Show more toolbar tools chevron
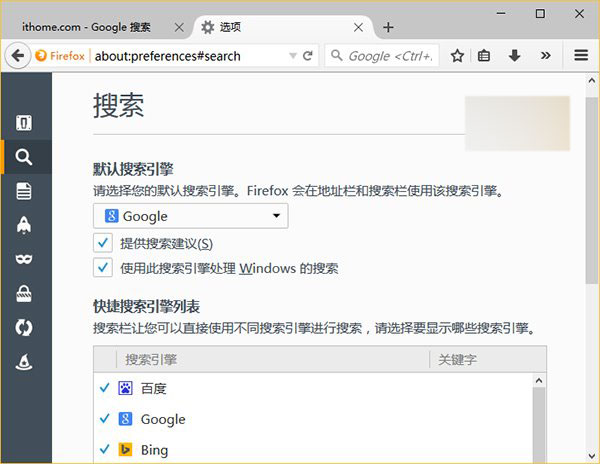This screenshot has height=464, width=600. tap(546, 56)
